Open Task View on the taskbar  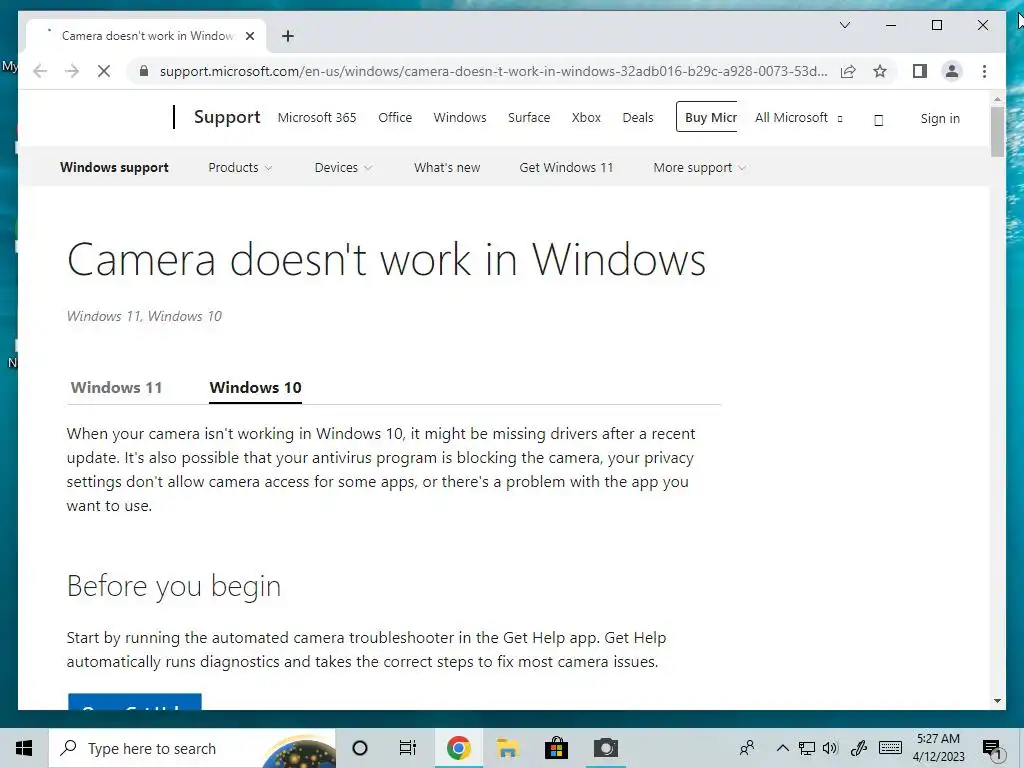408,748
